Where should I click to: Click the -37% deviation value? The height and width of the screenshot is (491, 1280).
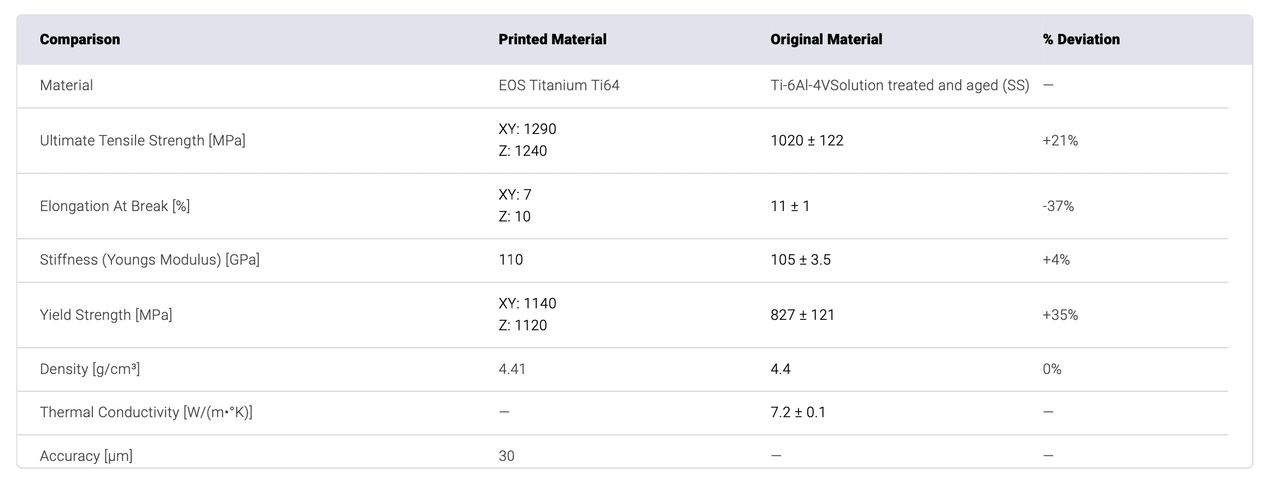(x=1058, y=206)
